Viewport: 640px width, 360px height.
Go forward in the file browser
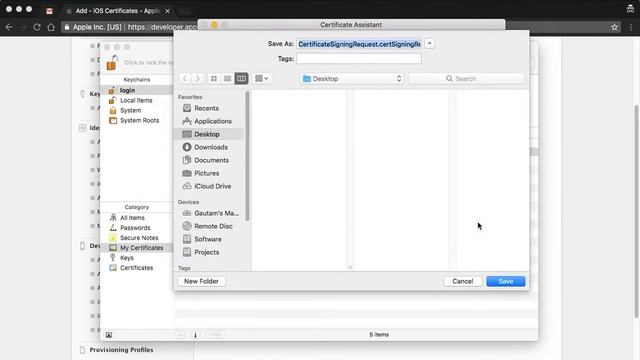(198, 78)
